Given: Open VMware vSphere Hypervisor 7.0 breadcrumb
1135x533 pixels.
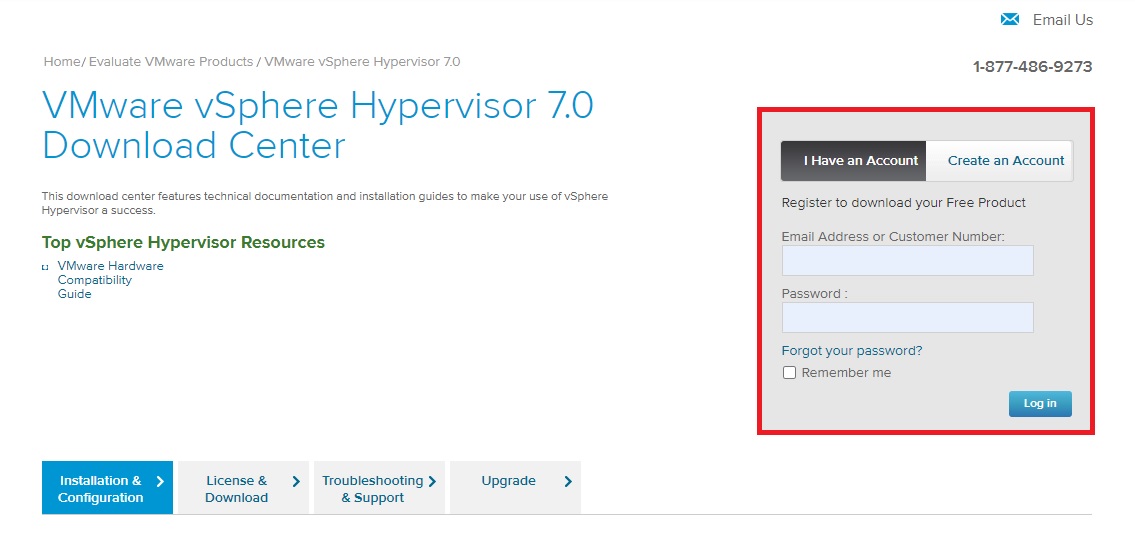Looking at the screenshot, I should click(362, 62).
